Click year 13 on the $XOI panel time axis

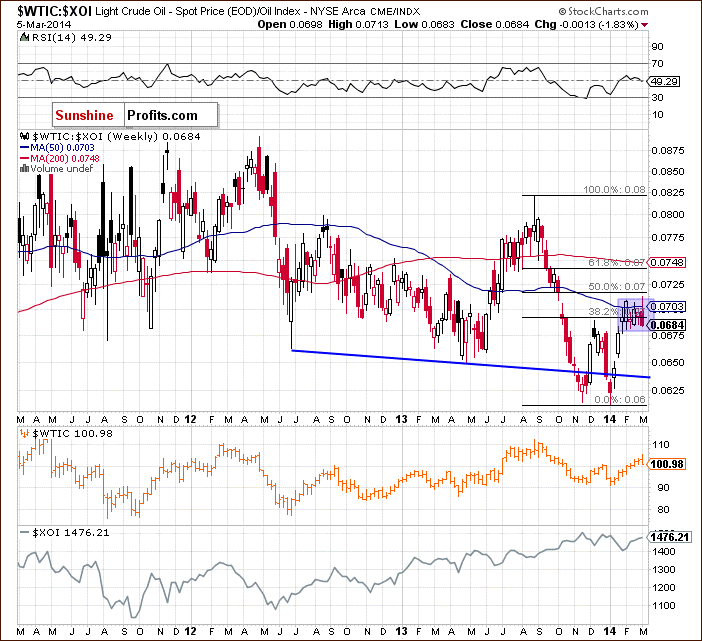pos(402,631)
